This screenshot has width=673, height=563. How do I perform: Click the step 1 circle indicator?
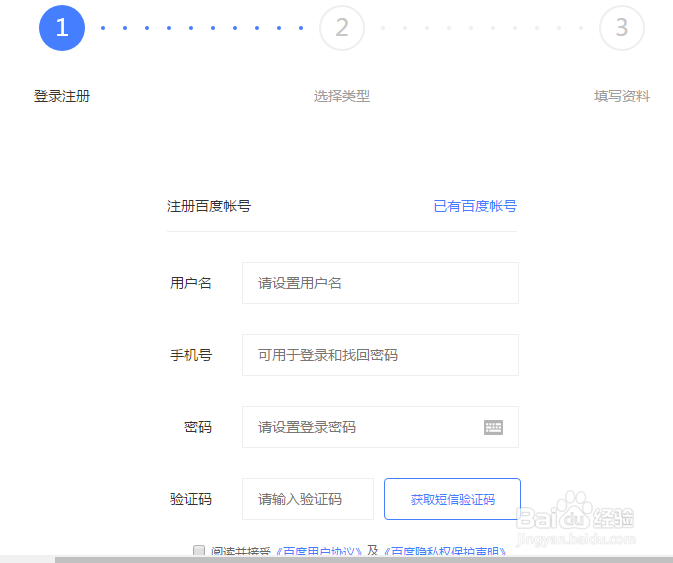[x=62, y=28]
